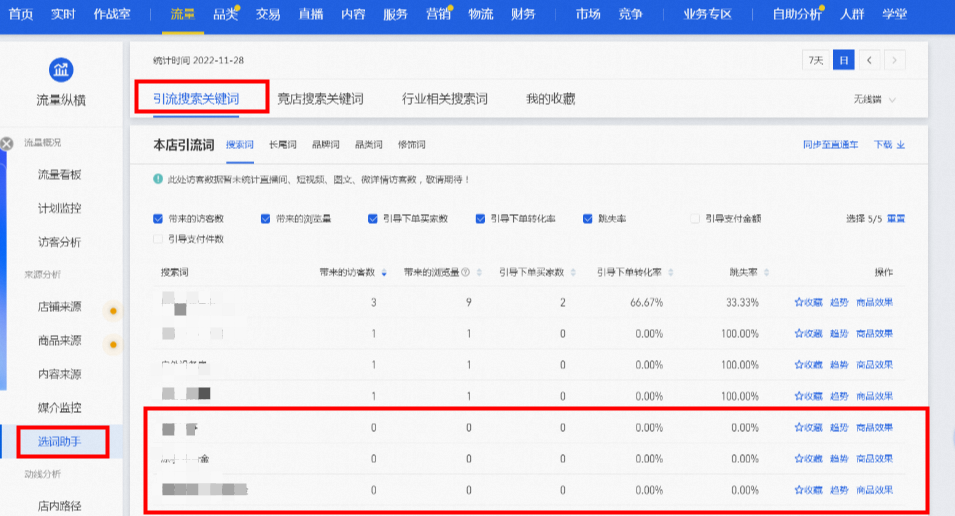Screen dimensions: 955x516
Task: Uncheck 带来的访客数 checkbox
Action: pyautogui.click(x=158, y=219)
